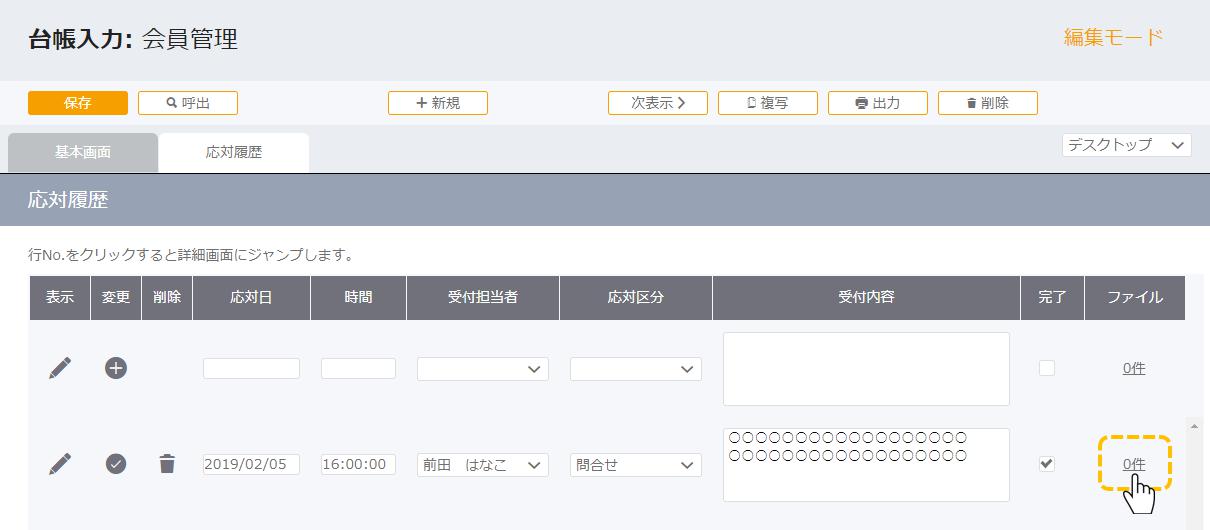The height and width of the screenshot is (530, 1210).
Task: Click the empty 応対日 date field
Action: coord(251,369)
